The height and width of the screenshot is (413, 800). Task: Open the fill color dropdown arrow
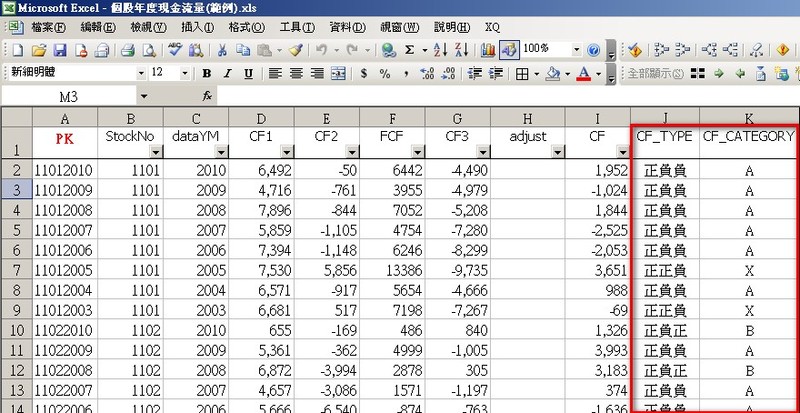click(567, 75)
